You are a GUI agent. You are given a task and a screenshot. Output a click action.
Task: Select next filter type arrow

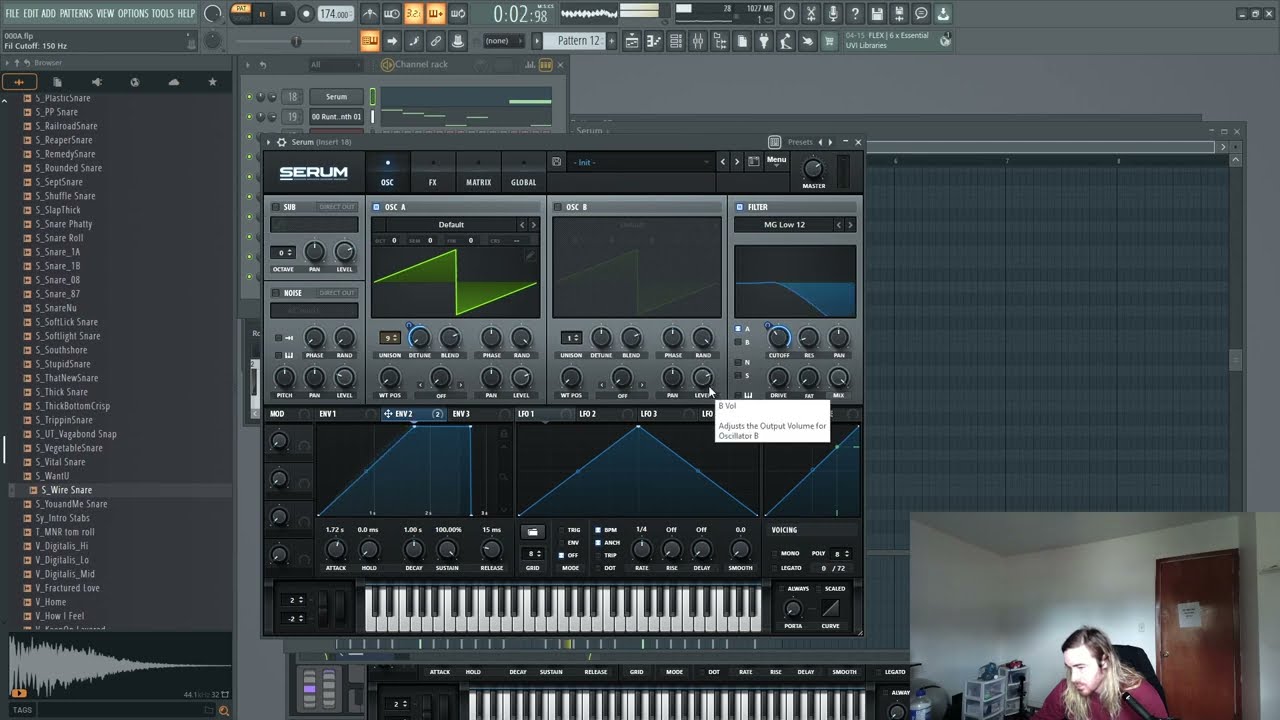850,225
